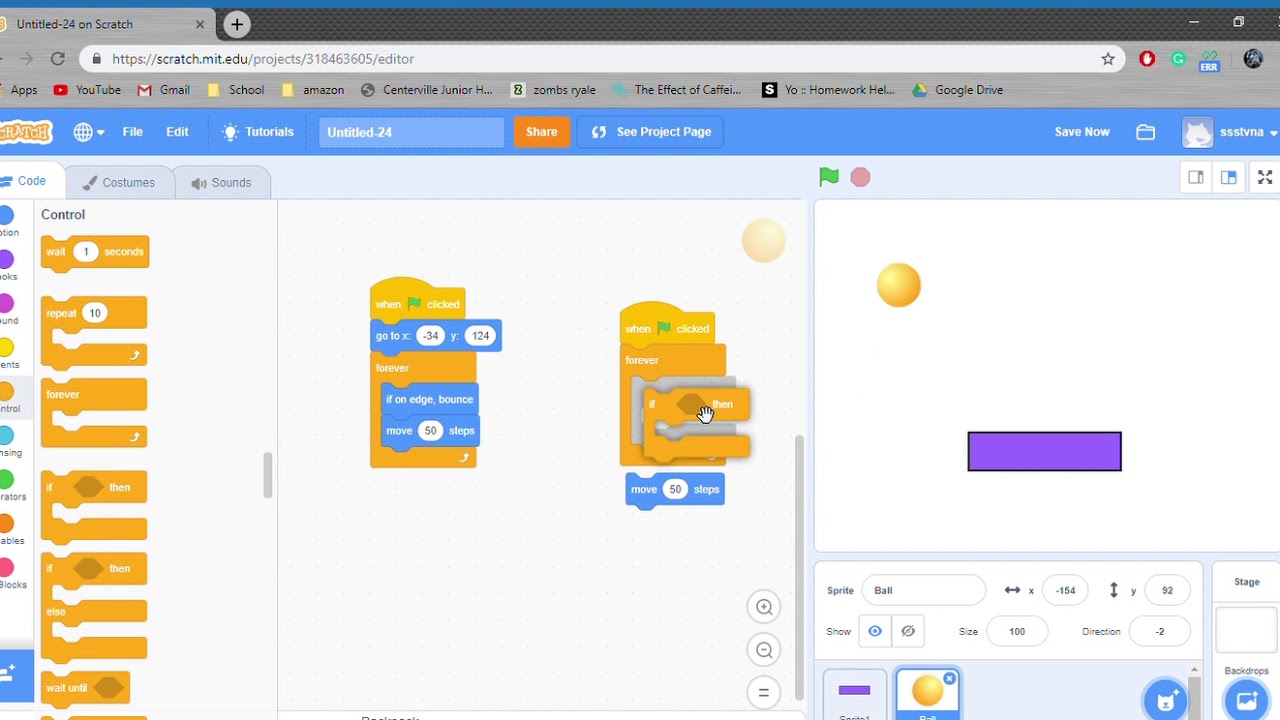Click the if on edge, bounce block
1280x720 pixels.
[x=429, y=399]
